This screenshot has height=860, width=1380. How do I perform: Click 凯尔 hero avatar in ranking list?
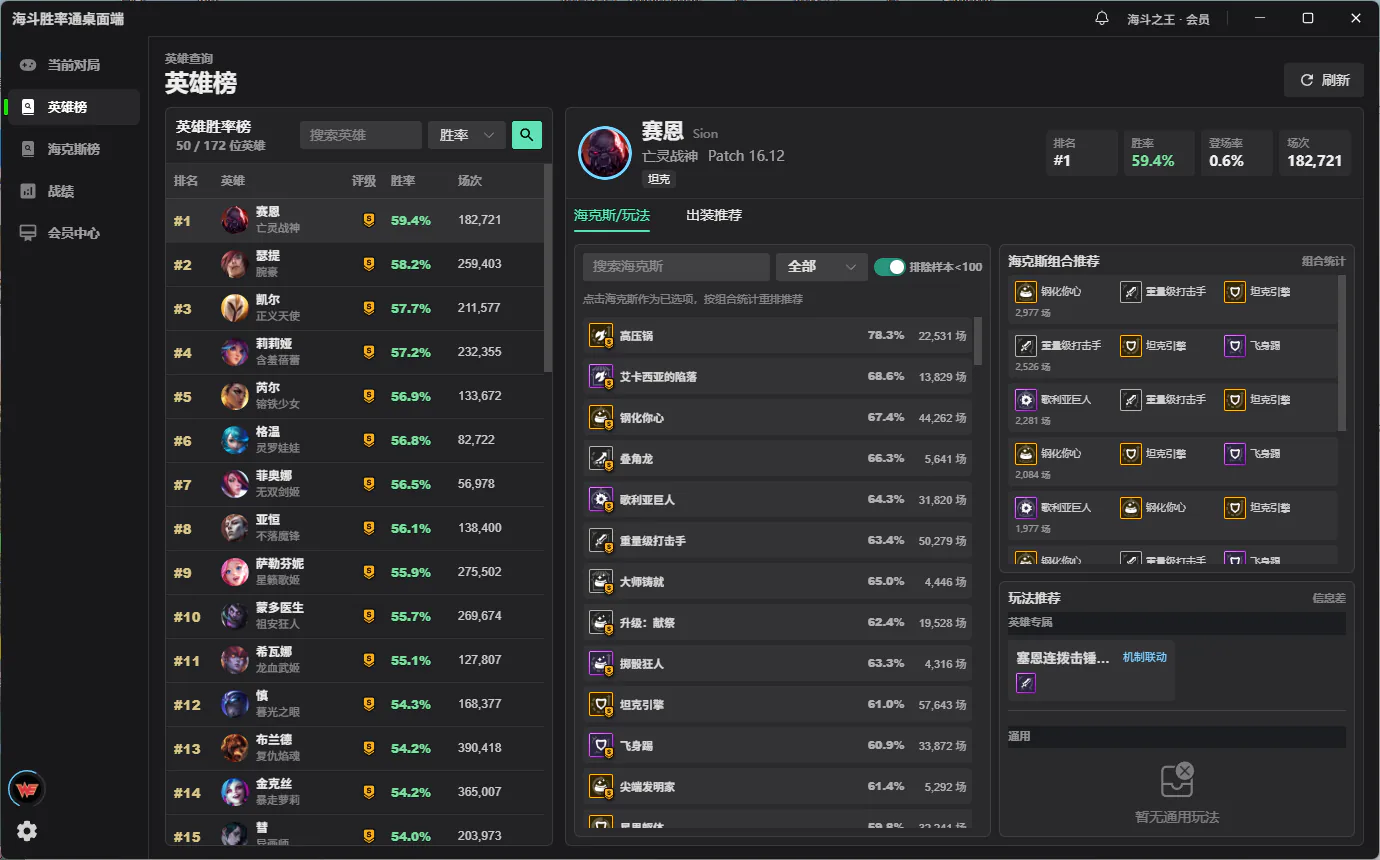(x=235, y=308)
